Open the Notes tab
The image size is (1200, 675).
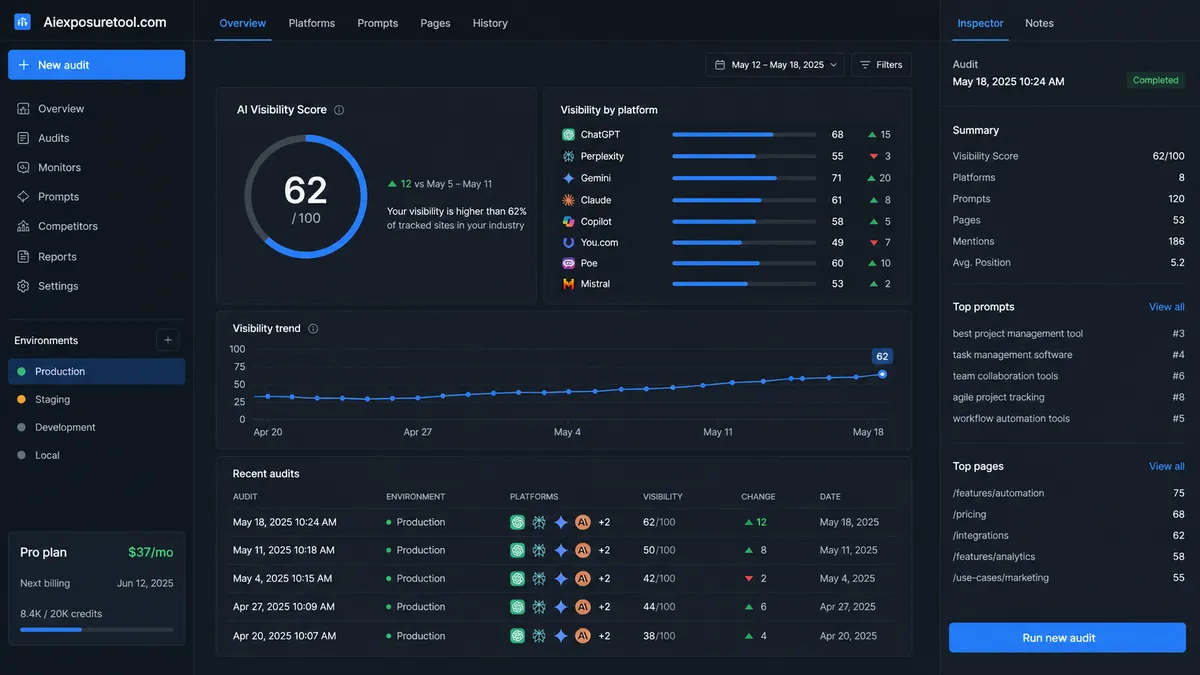click(x=1039, y=23)
